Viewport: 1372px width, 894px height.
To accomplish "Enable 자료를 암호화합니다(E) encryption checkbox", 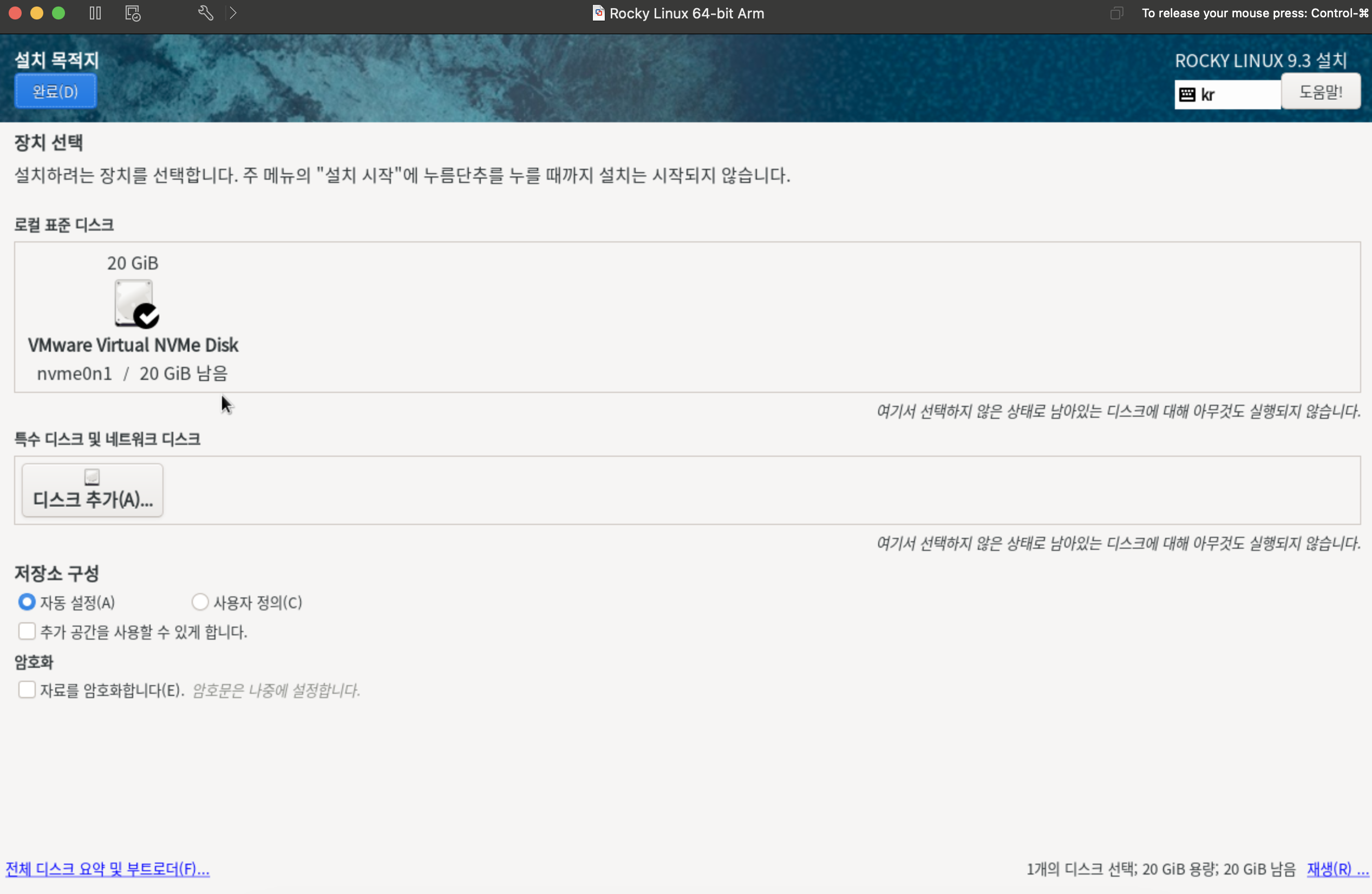I will 27,690.
